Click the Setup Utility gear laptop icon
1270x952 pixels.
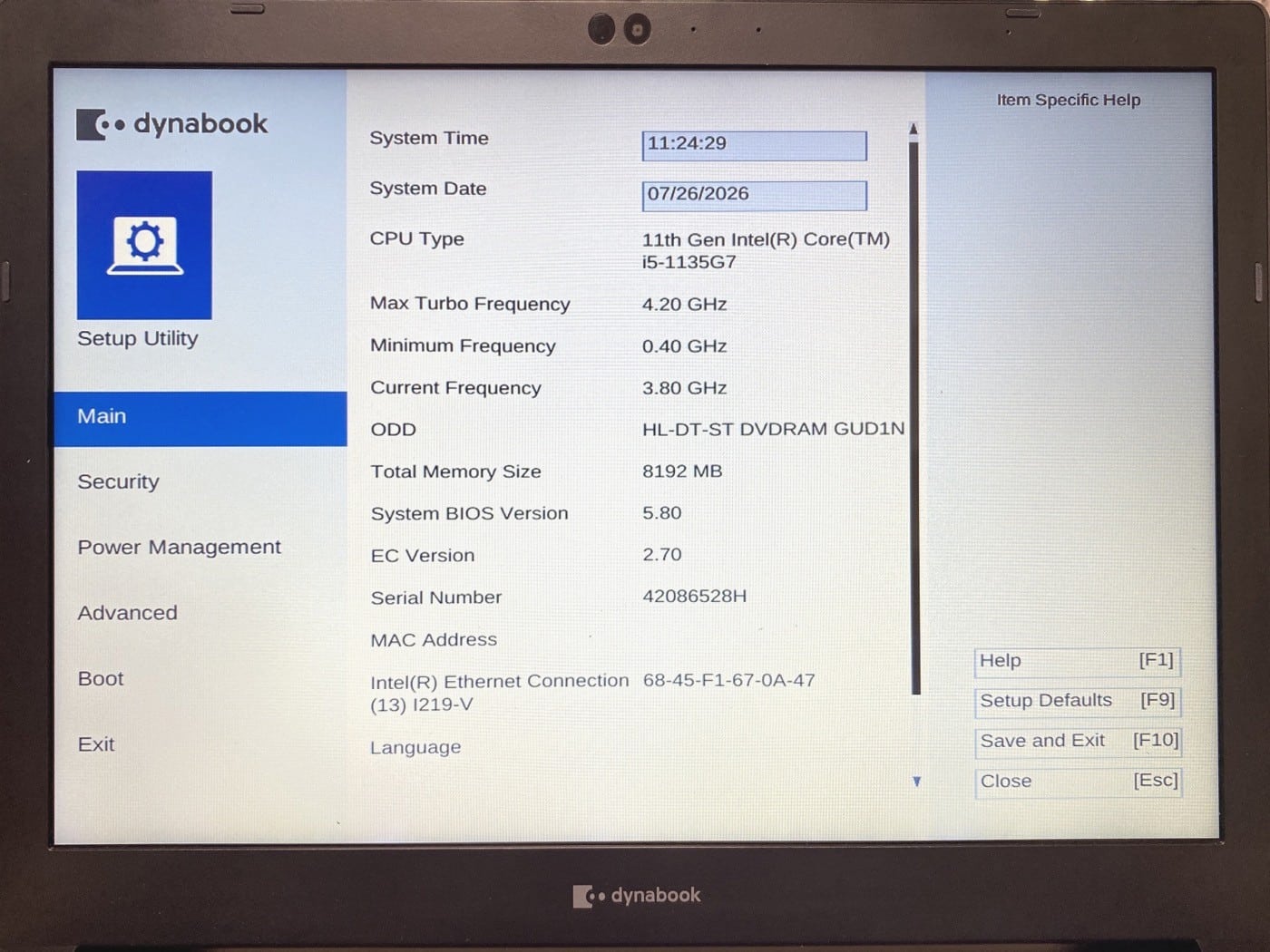tap(144, 245)
